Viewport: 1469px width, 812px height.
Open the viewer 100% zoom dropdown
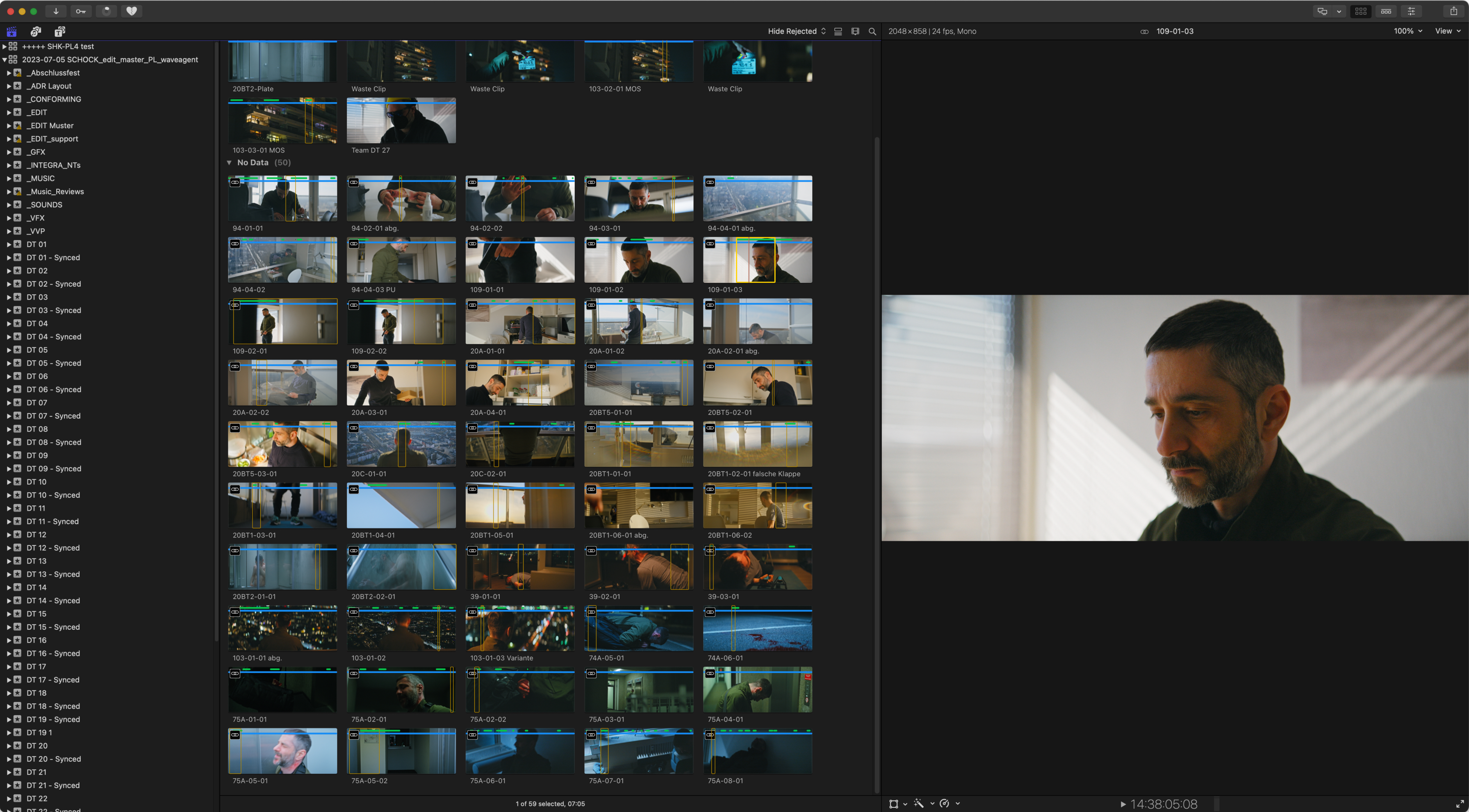[1408, 32]
